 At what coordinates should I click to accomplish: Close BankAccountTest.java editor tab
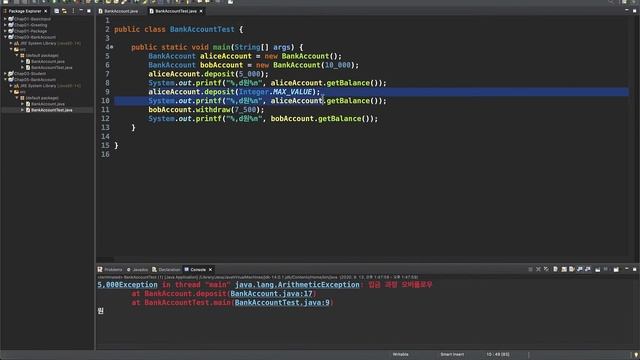click(201, 11)
